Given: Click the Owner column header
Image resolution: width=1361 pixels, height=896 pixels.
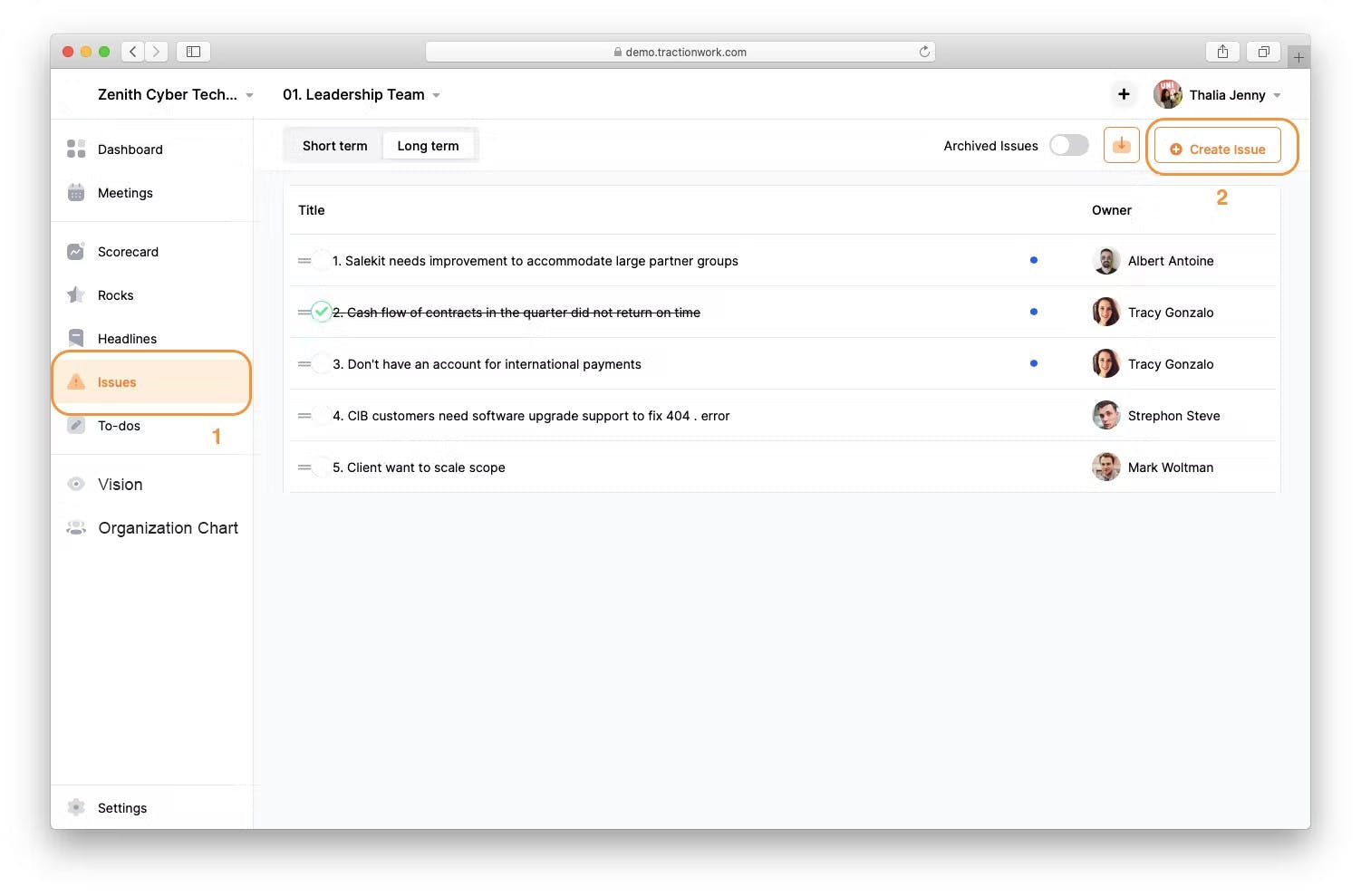Looking at the screenshot, I should [1112, 210].
